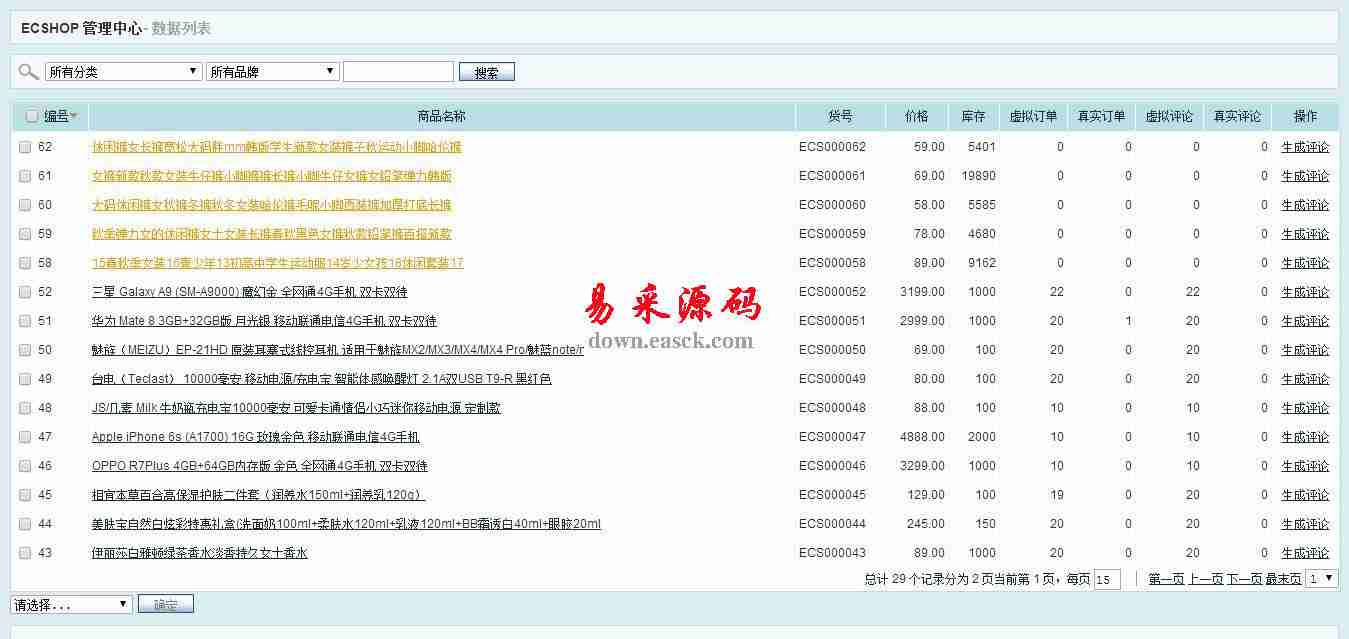
Task: Click 生成评论 for product ECS000052
Action: pyautogui.click(x=1305, y=292)
